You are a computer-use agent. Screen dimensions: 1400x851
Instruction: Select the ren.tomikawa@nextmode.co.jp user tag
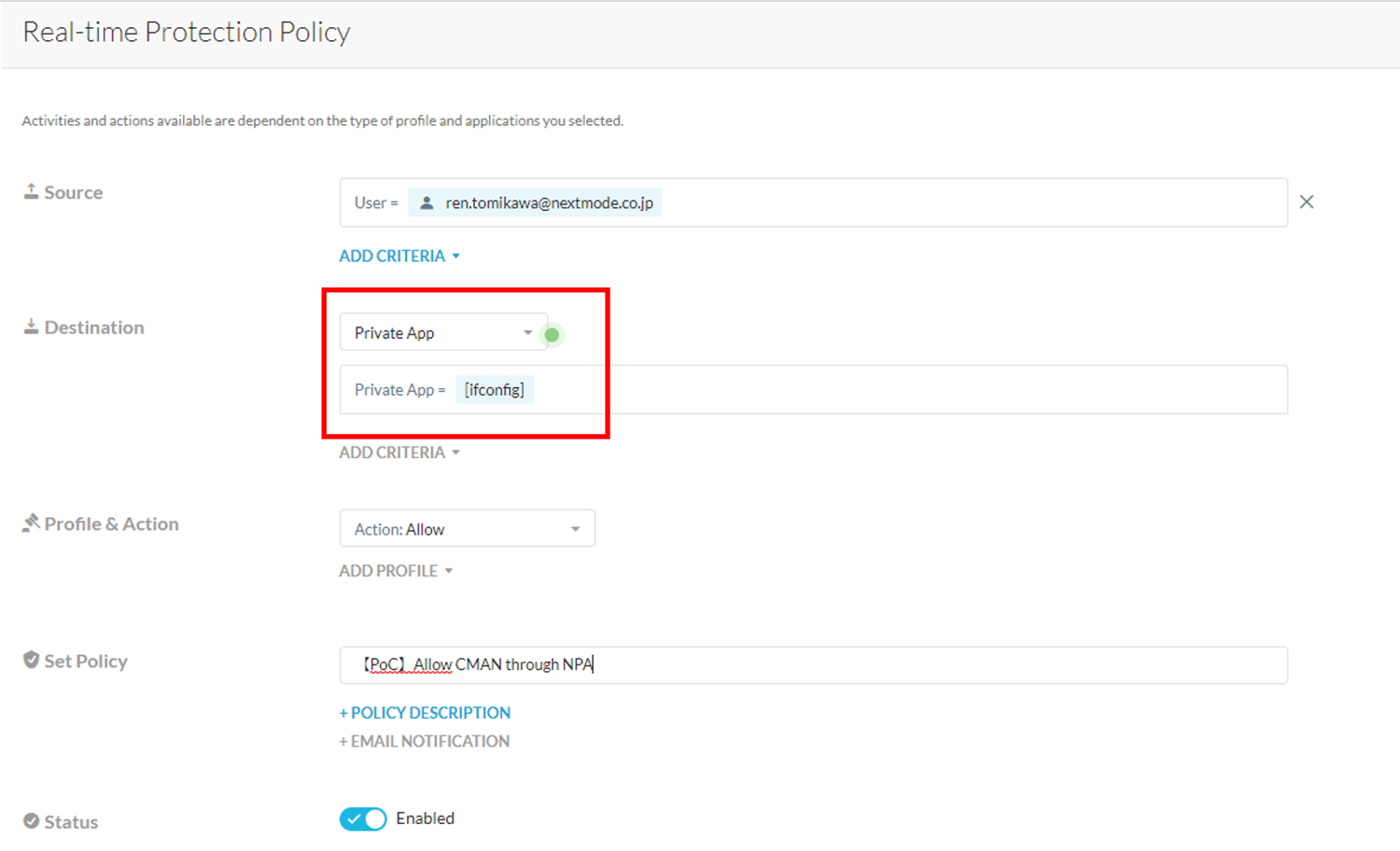pyautogui.click(x=548, y=202)
